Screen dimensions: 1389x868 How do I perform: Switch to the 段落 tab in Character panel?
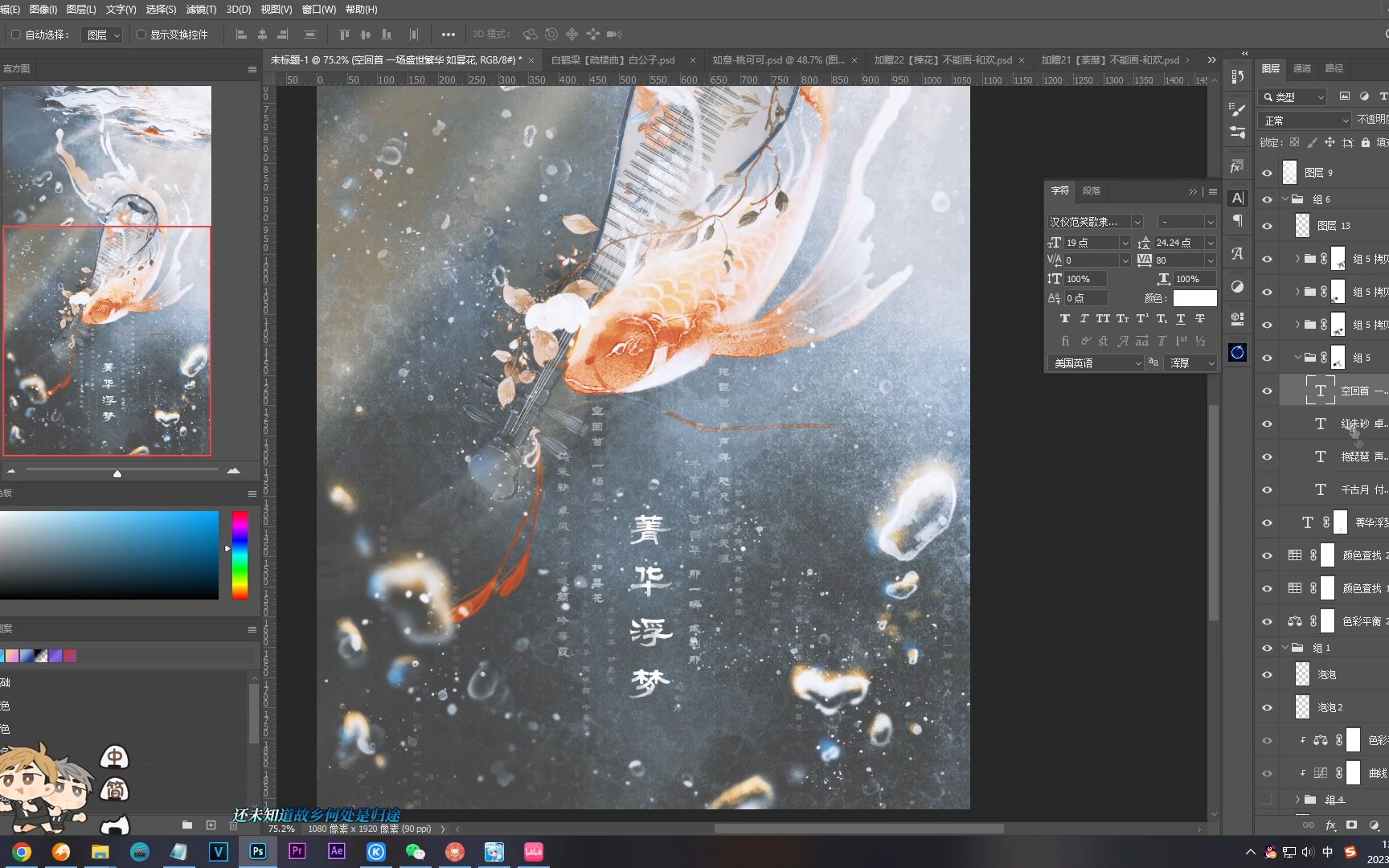pyautogui.click(x=1092, y=190)
